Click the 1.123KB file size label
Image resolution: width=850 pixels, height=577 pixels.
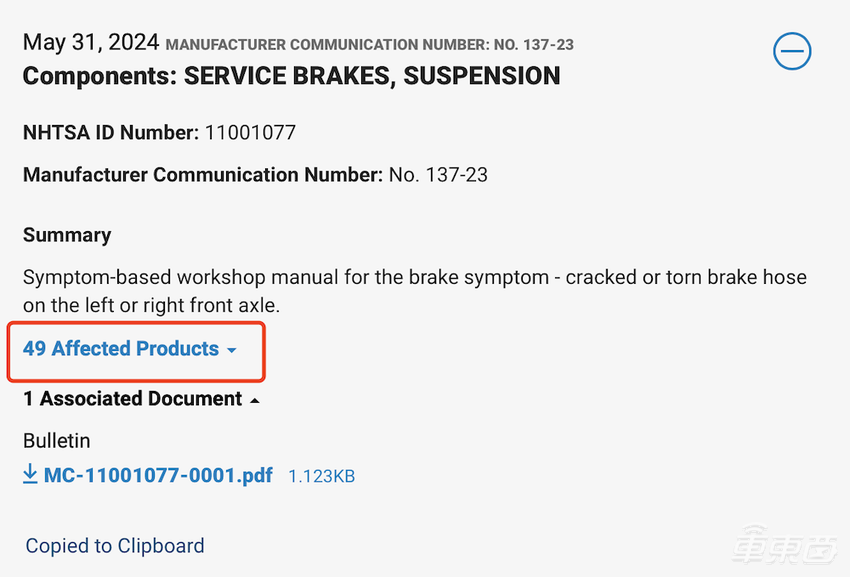coord(321,476)
